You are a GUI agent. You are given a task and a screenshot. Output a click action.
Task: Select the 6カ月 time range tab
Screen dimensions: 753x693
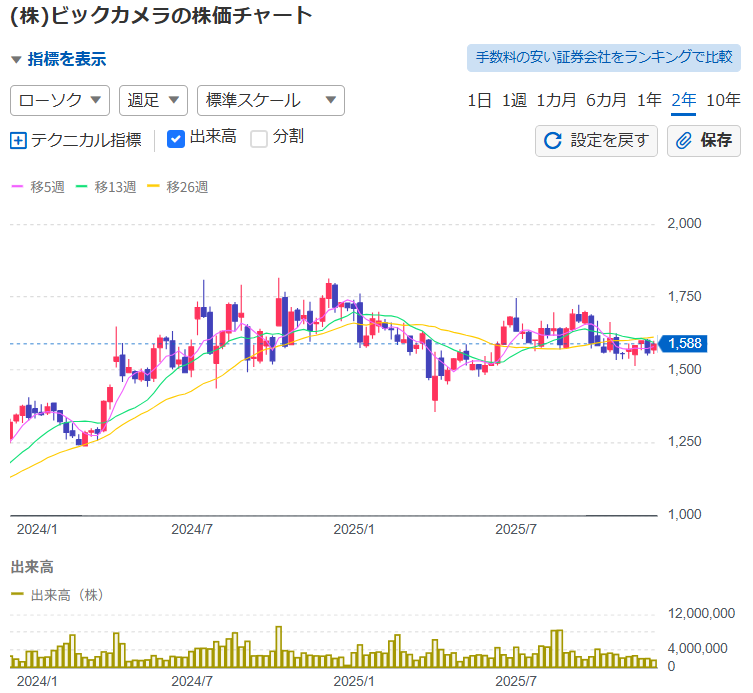[x=606, y=100]
